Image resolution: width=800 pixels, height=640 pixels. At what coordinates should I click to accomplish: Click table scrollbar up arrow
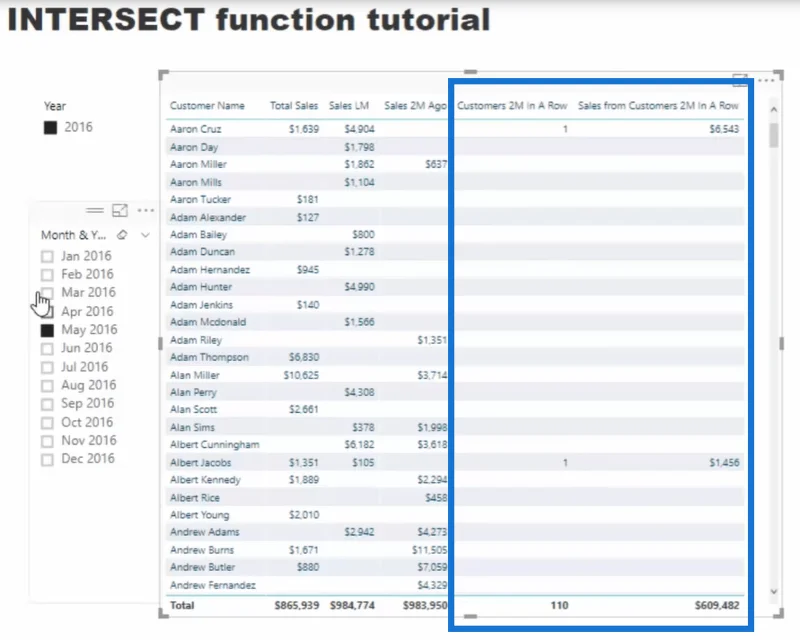pyautogui.click(x=773, y=109)
